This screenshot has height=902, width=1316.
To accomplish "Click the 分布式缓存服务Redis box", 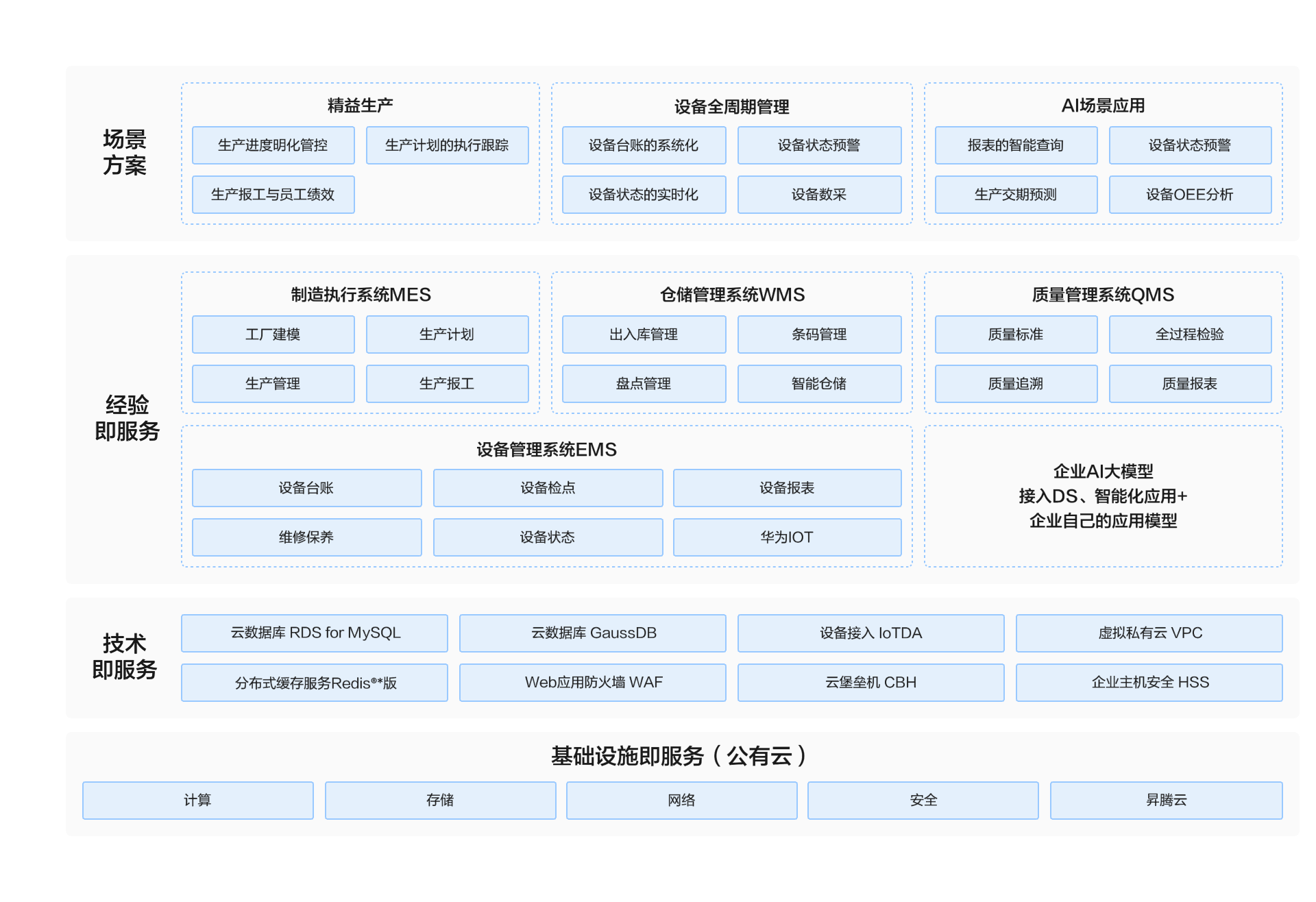I will (x=315, y=683).
